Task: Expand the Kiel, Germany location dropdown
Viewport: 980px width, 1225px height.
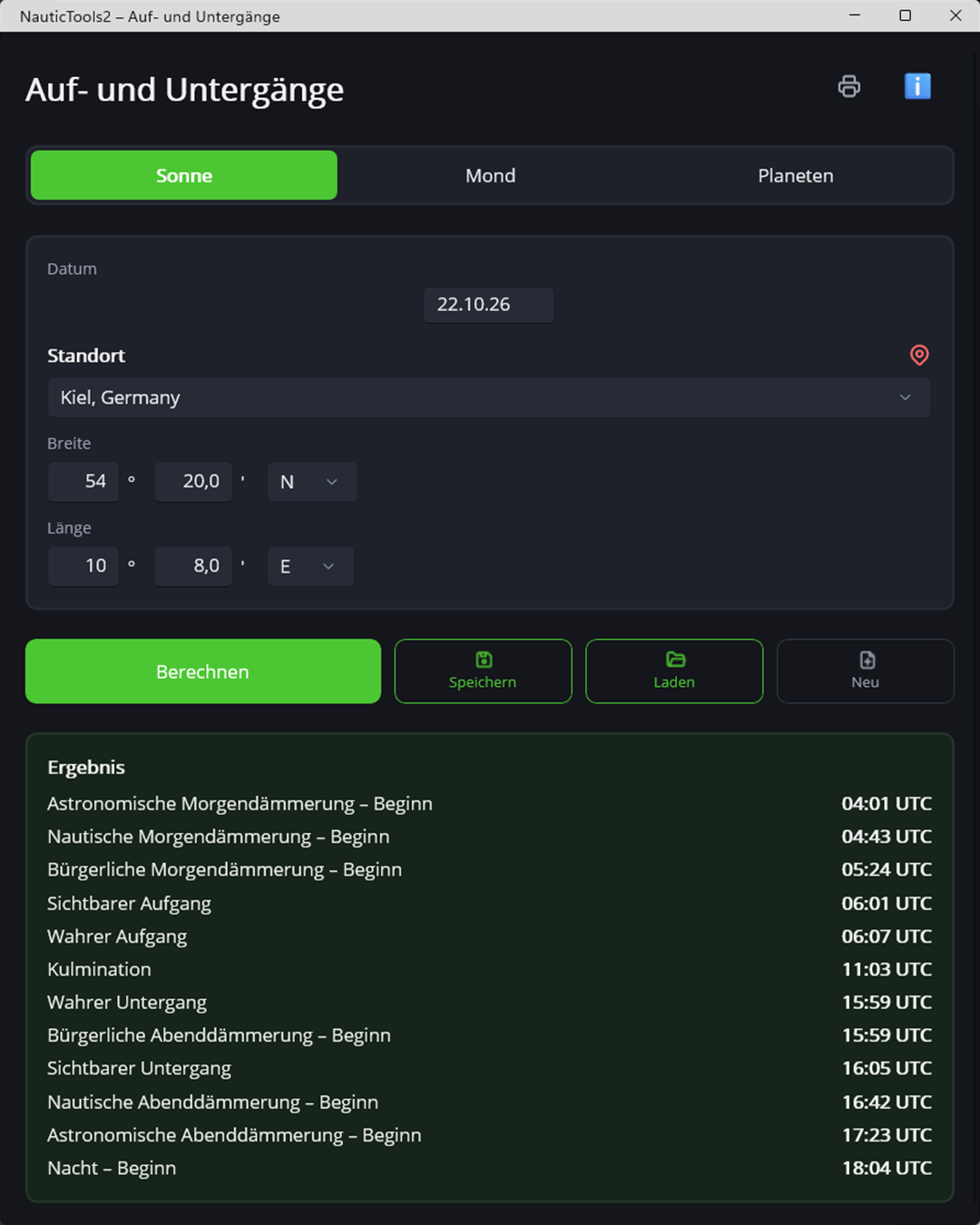Action: 489,397
